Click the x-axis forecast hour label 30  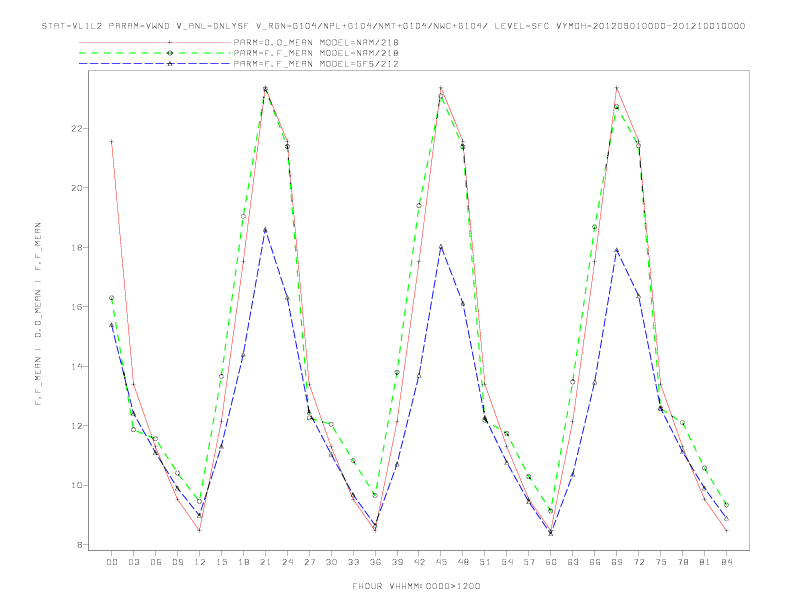point(331,562)
